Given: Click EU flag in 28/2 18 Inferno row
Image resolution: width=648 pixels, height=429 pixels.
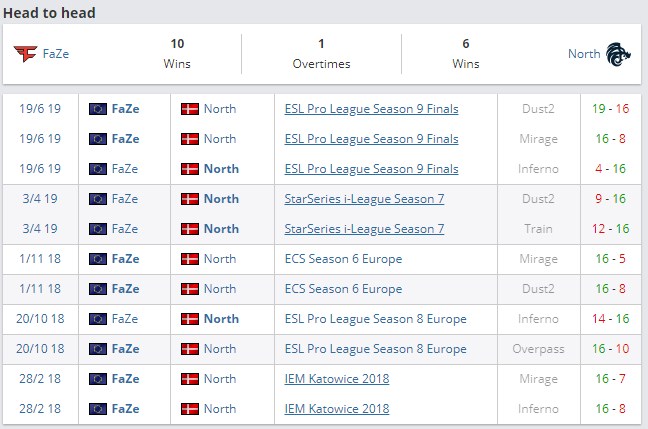Looking at the screenshot, I should coord(98,408).
